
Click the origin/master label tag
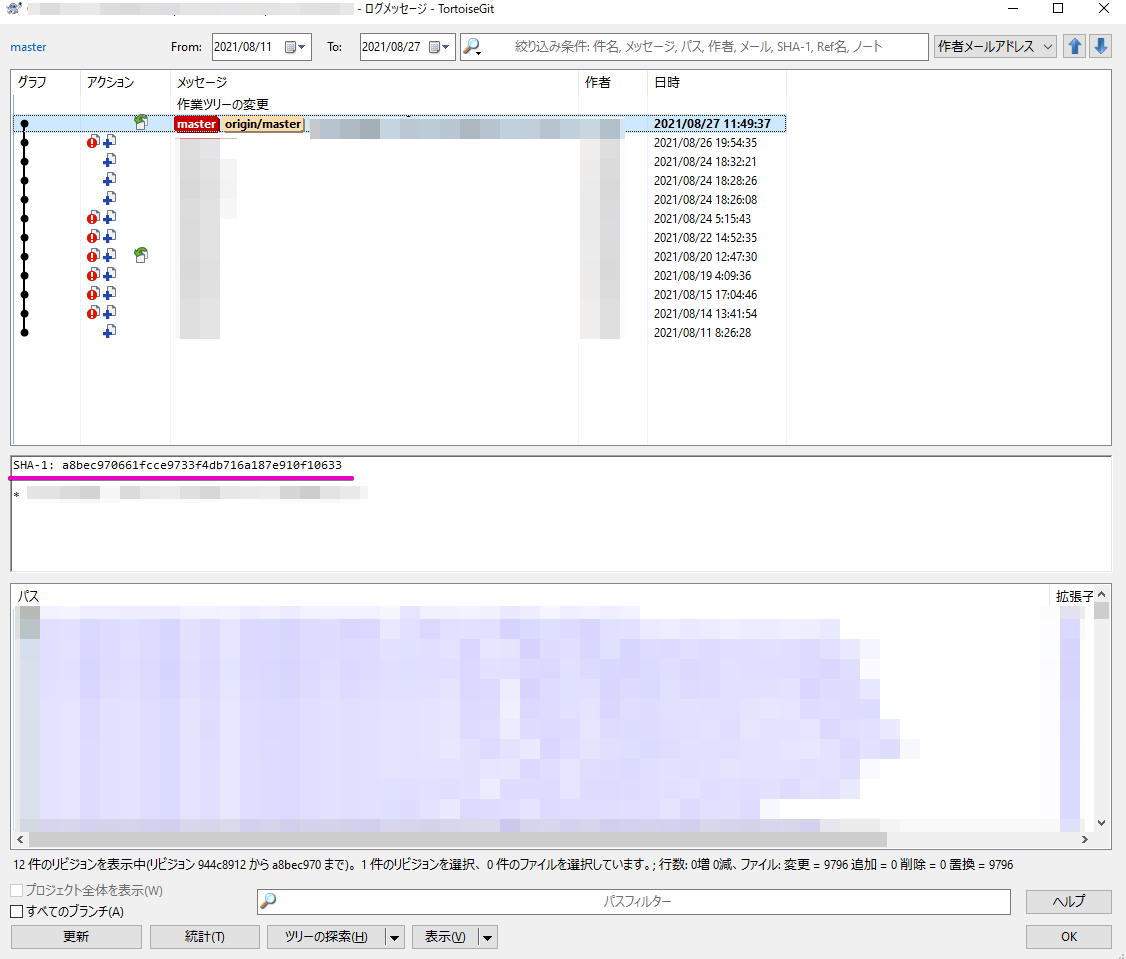pyautogui.click(x=263, y=124)
